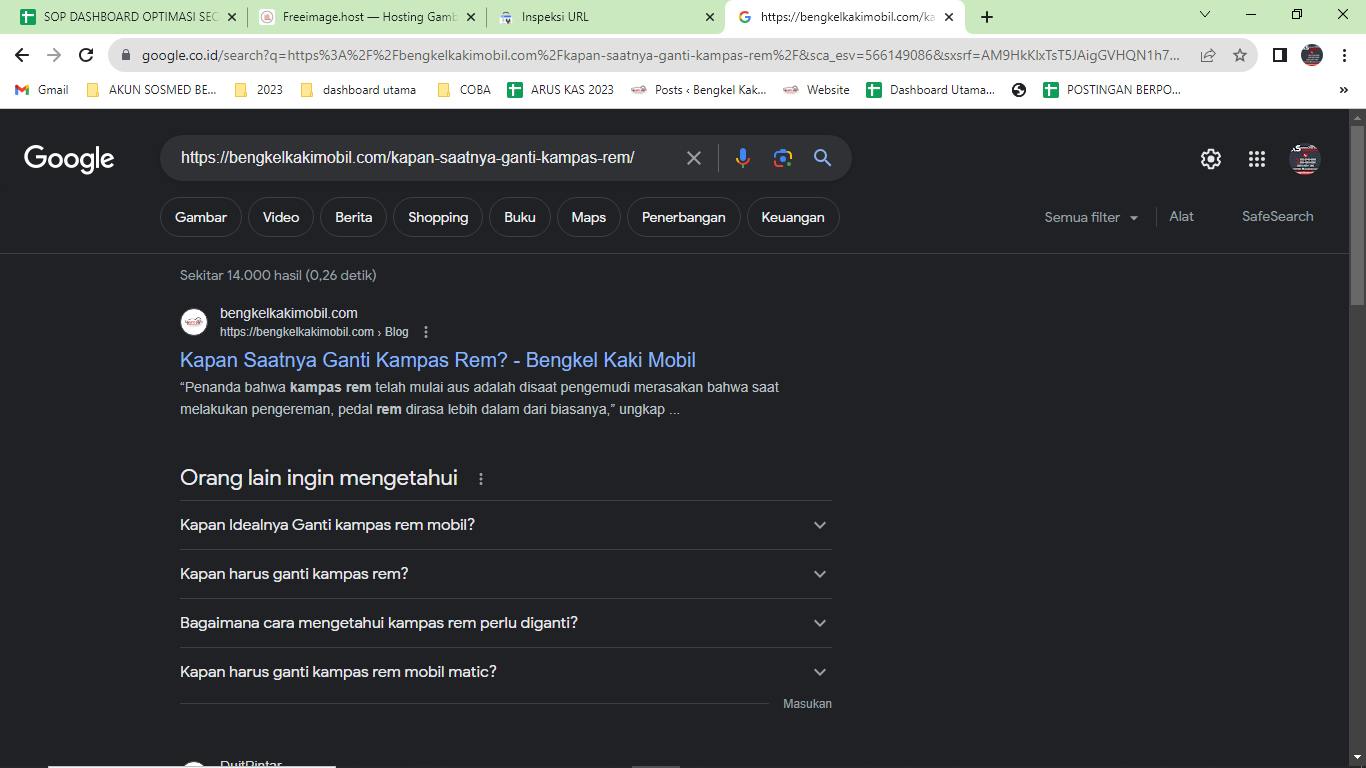Close the SOP DASHBOARD tab
The height and width of the screenshot is (768, 1366).
point(233,17)
